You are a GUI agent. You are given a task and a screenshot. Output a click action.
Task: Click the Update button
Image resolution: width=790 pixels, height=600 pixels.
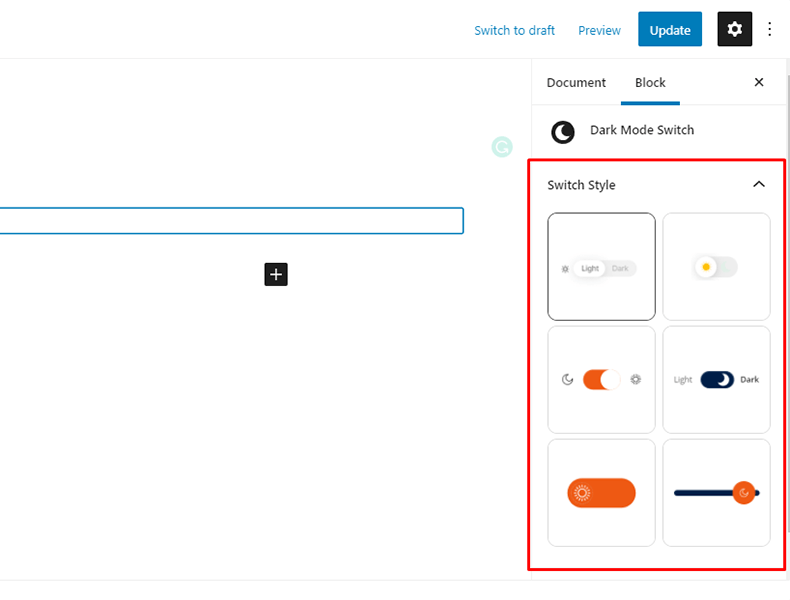tap(670, 30)
